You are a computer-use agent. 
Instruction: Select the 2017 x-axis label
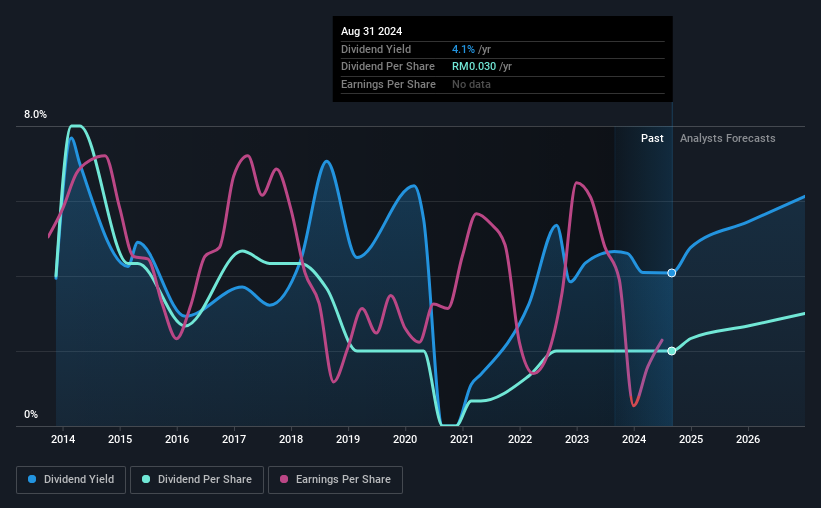pos(234,439)
